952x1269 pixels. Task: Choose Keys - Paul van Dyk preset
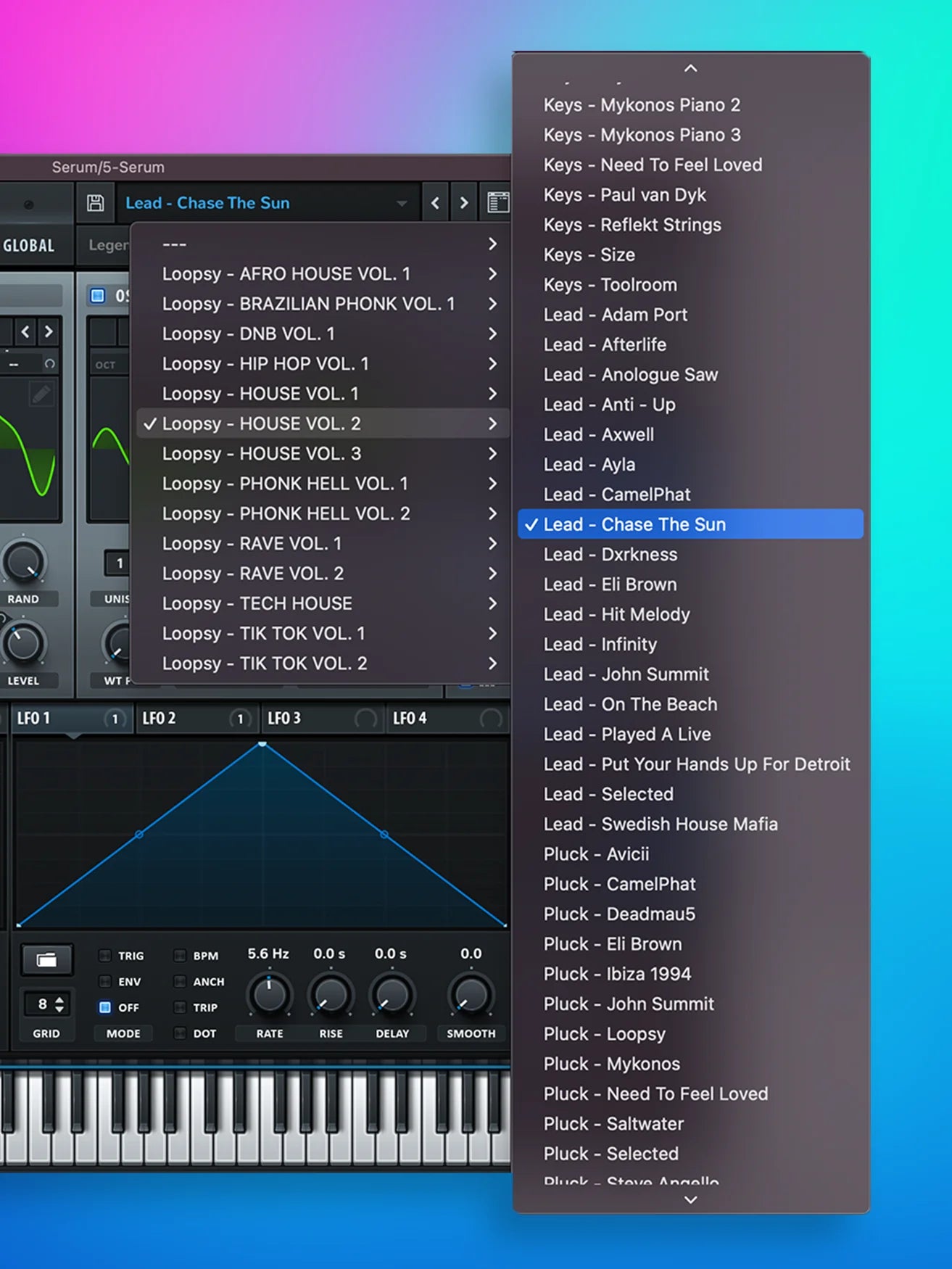pyautogui.click(x=690, y=195)
